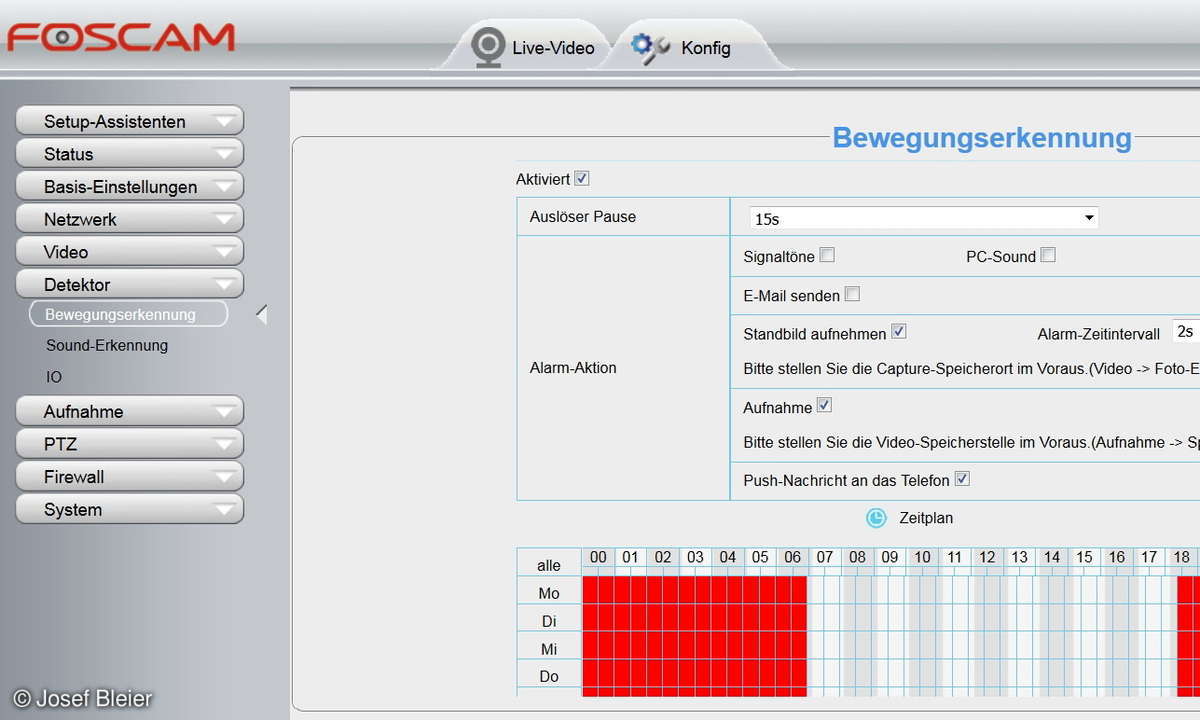Click the hour 12 column header
The image size is (1200, 720).
[x=987, y=557]
